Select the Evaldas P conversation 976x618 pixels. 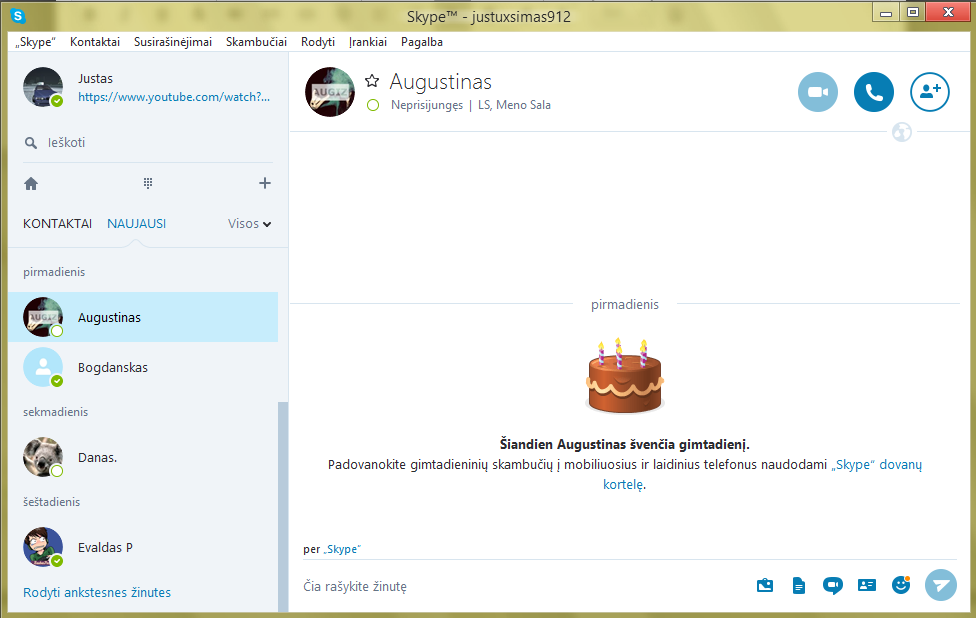point(143,547)
